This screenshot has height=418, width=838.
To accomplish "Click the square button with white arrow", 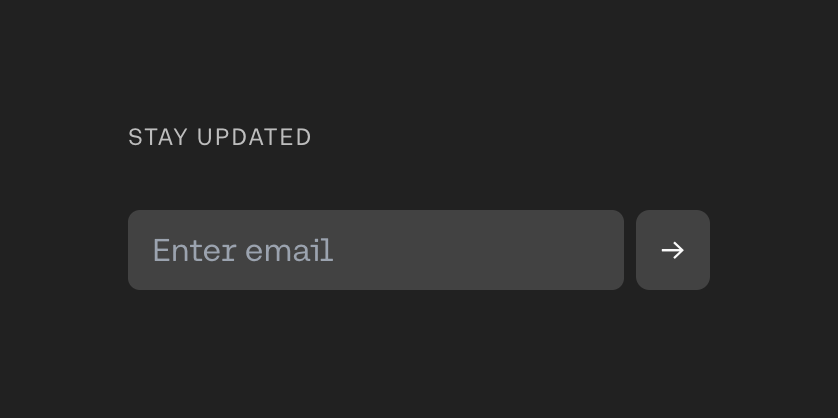I will pyautogui.click(x=672, y=250).
